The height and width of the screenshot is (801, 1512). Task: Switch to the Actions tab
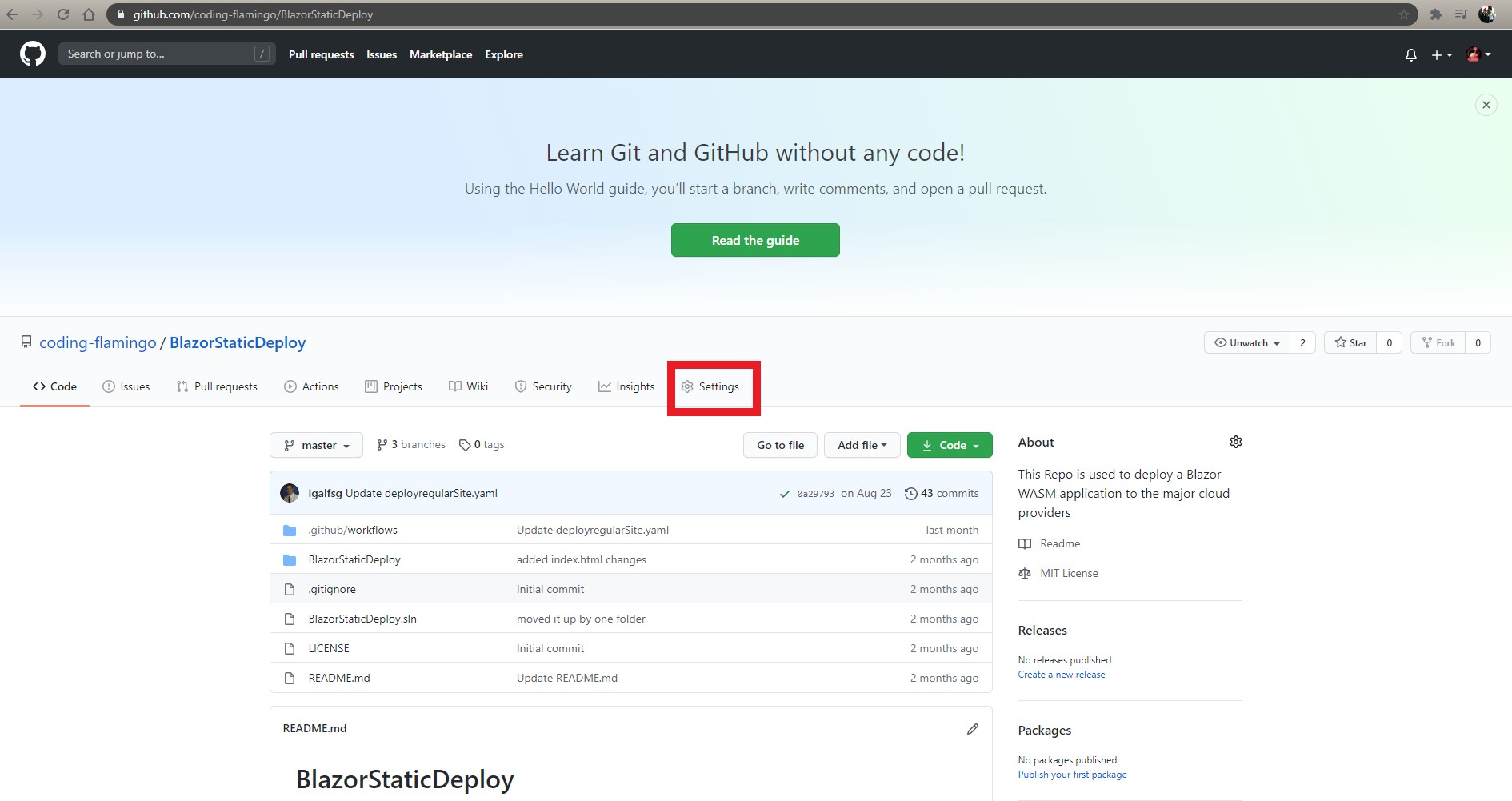[x=311, y=386]
